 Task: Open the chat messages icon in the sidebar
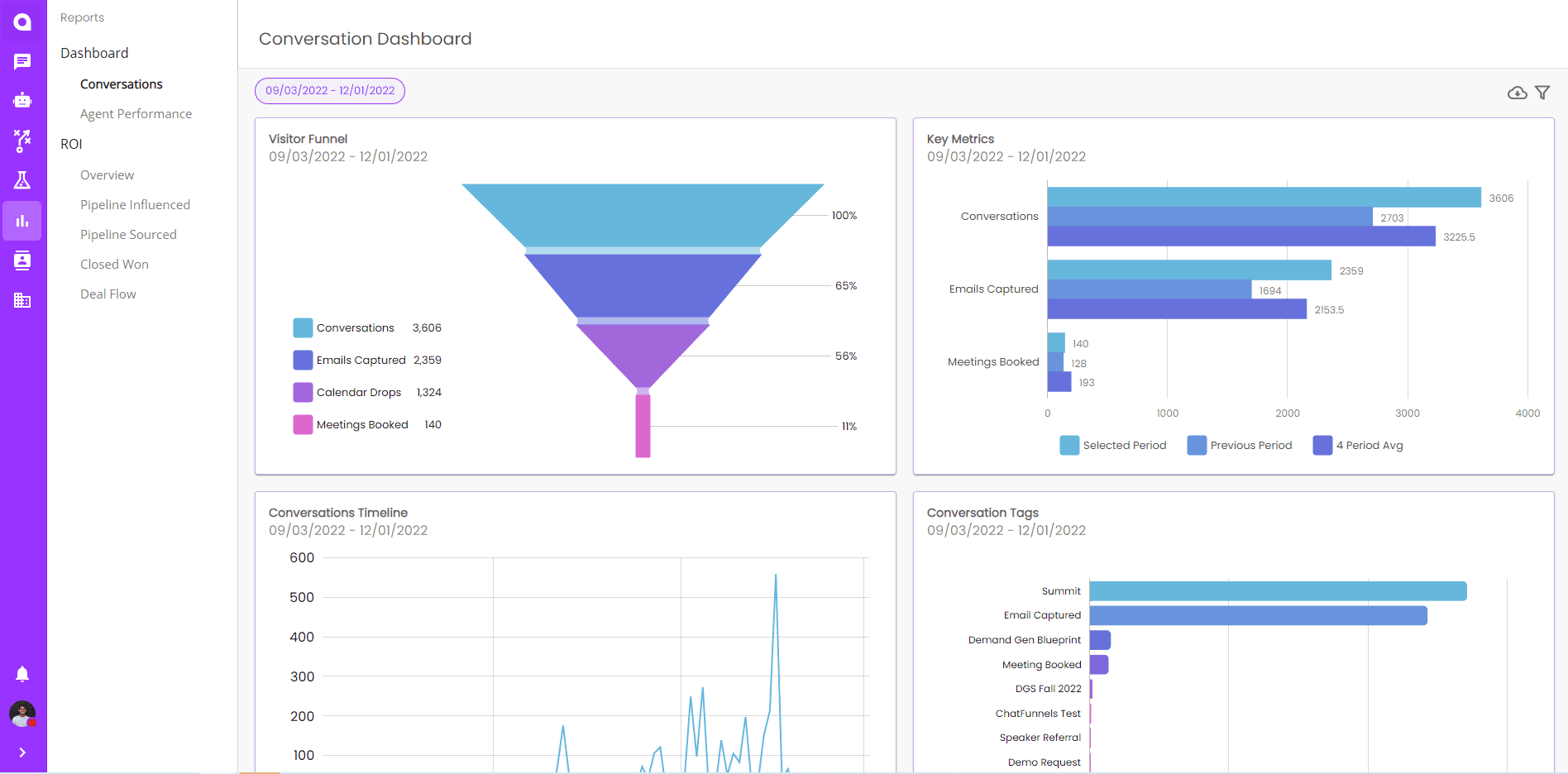click(22, 61)
